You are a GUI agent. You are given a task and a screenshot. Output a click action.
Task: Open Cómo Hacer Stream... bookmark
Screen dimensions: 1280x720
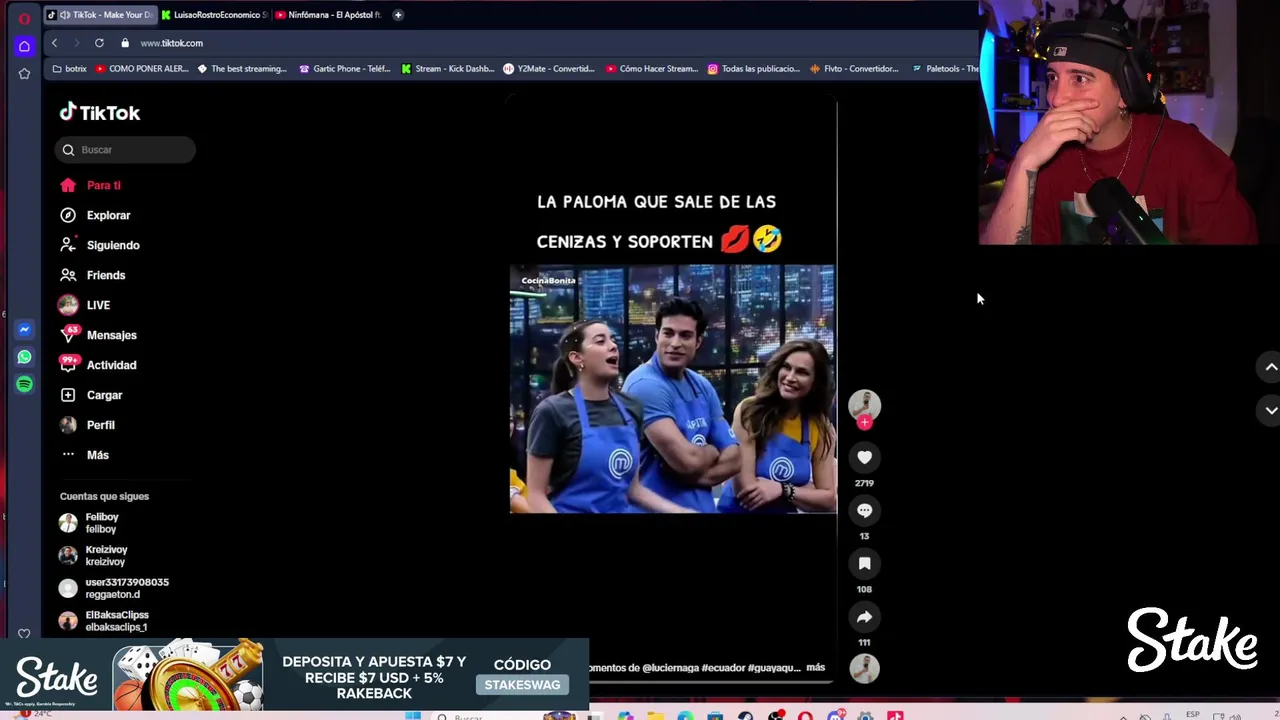pyautogui.click(x=651, y=69)
